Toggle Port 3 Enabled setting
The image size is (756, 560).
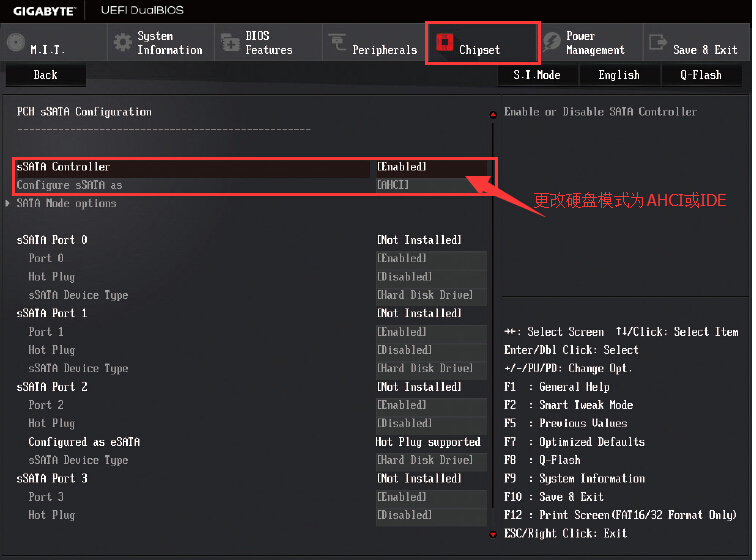tap(431, 497)
